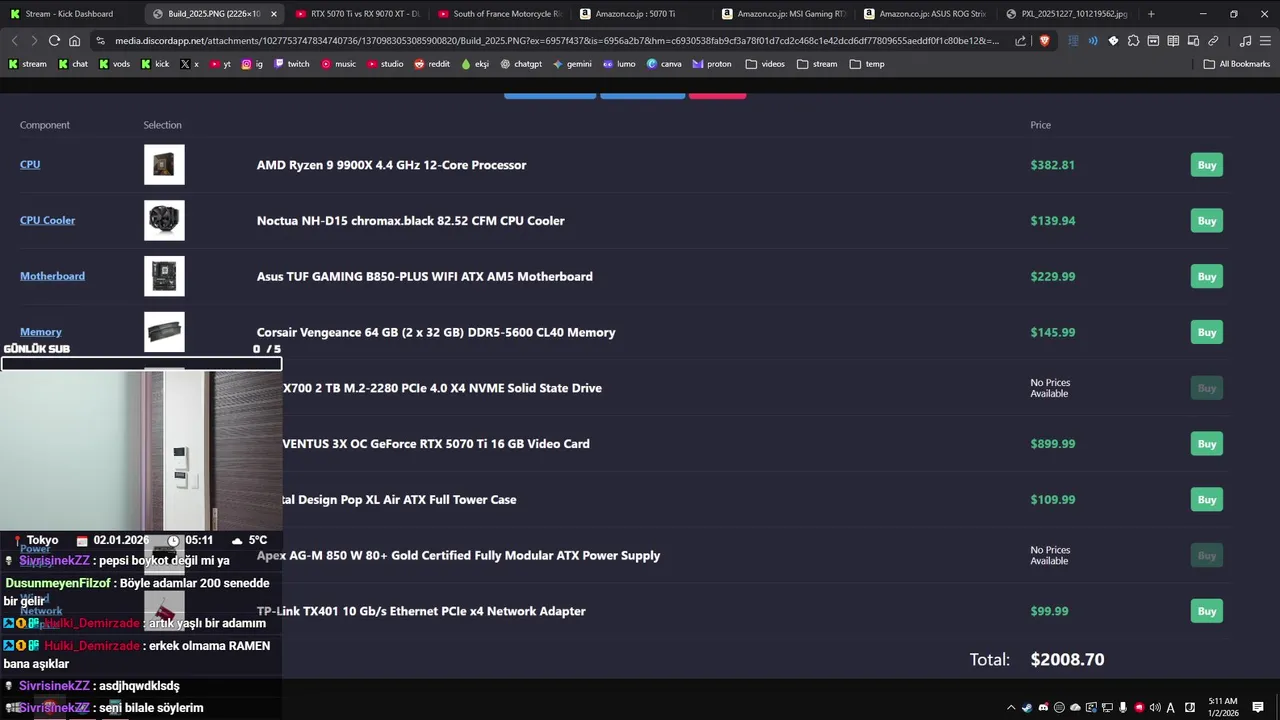The width and height of the screenshot is (1280, 720).
Task: Open the 'CPU' component link
Action: click(x=30, y=165)
